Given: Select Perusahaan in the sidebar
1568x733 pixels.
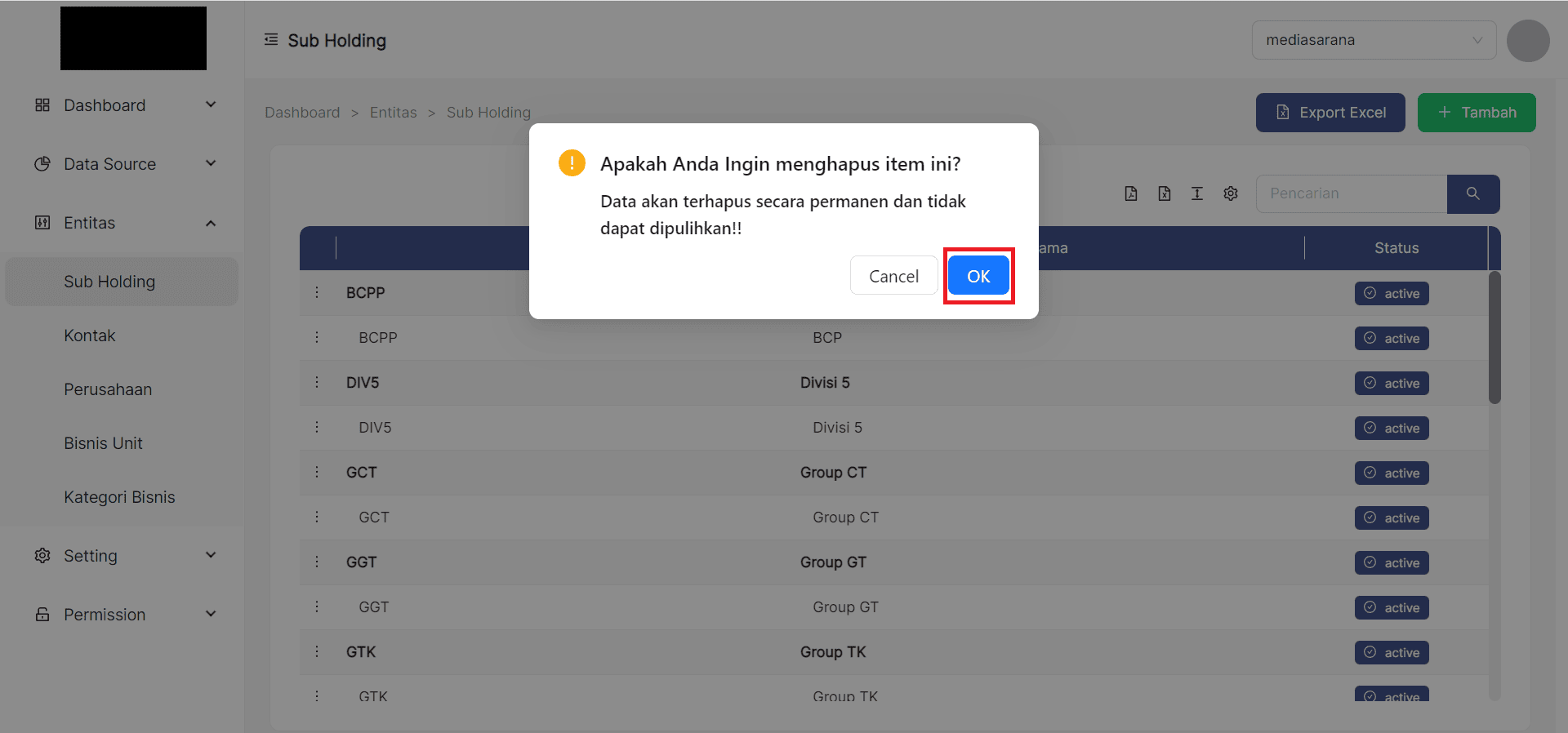Looking at the screenshot, I should point(108,389).
